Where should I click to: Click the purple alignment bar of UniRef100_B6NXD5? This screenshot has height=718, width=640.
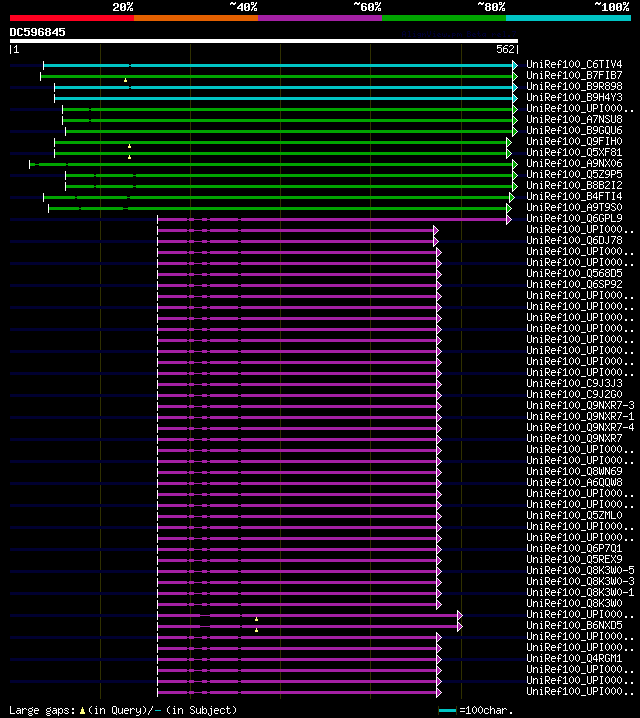[x=308, y=626]
